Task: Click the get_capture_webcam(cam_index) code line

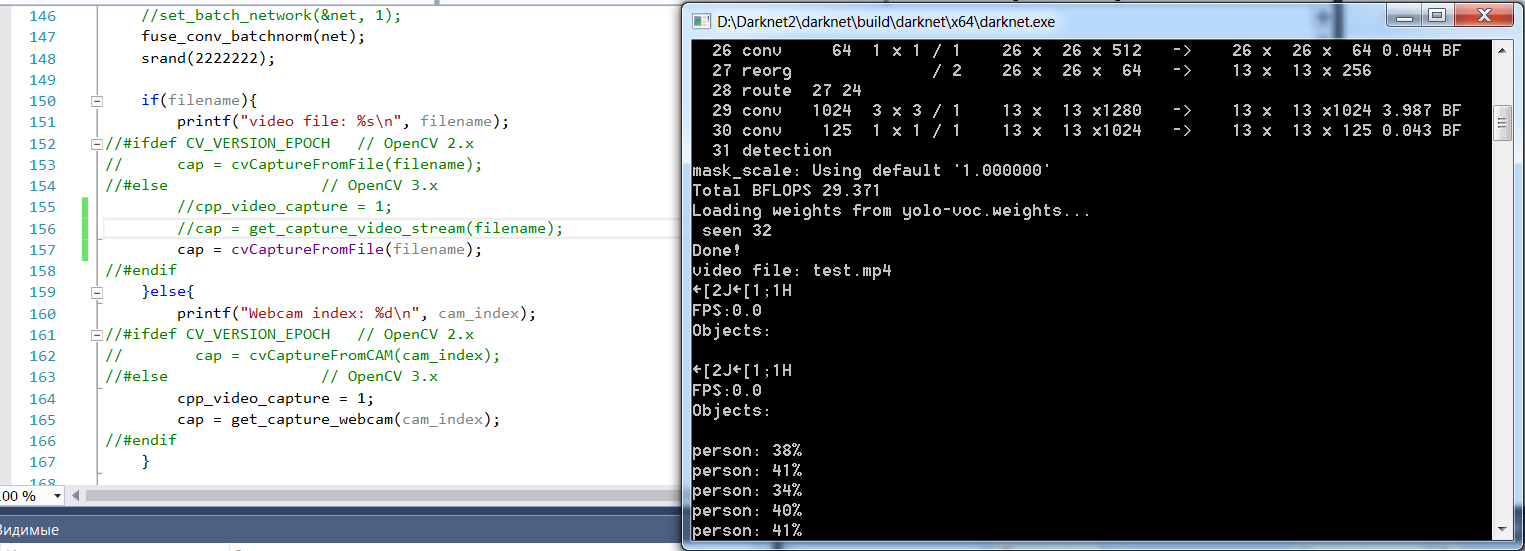Action: tap(338, 420)
